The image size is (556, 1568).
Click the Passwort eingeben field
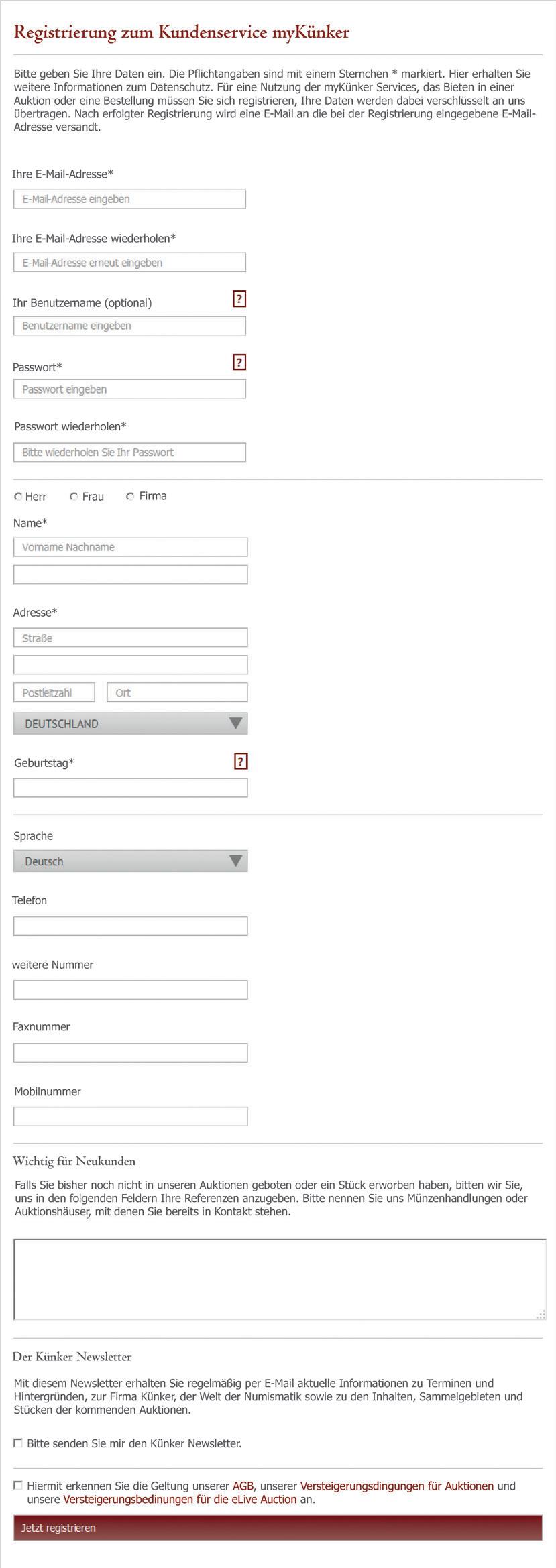coord(130,389)
